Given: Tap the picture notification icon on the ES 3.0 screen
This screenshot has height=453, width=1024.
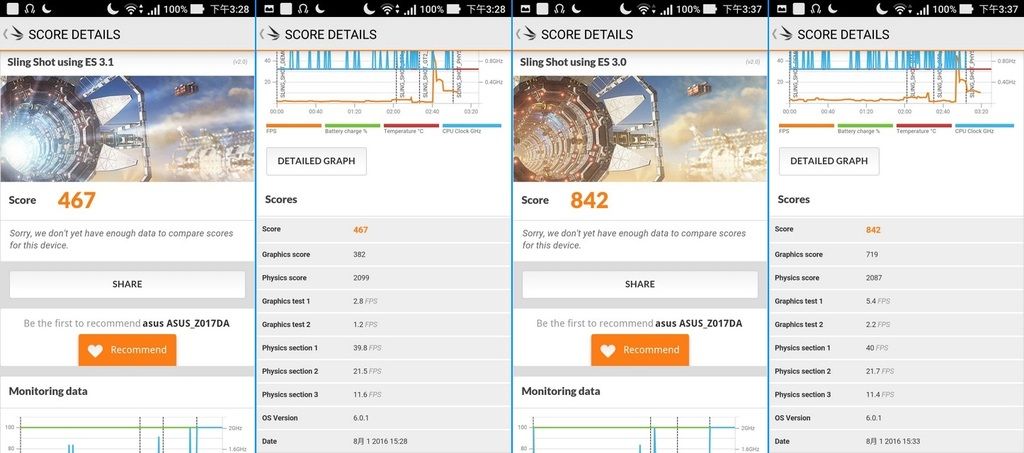Looking at the screenshot, I should tap(525, 9).
